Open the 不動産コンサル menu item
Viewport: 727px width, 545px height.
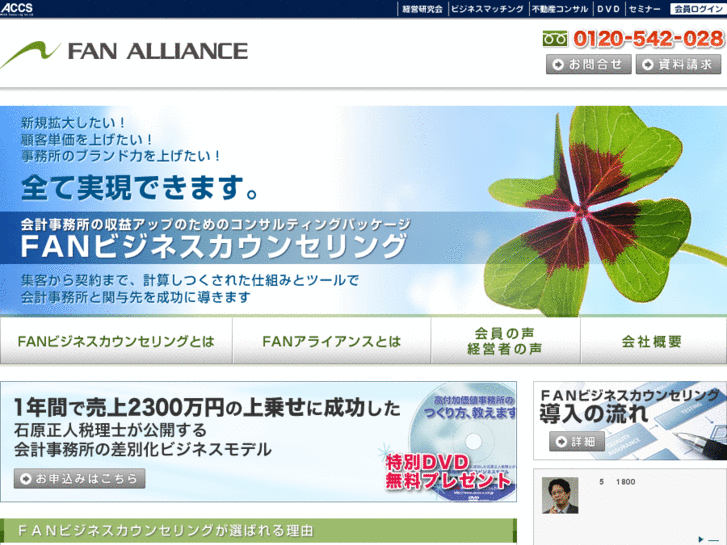point(560,9)
